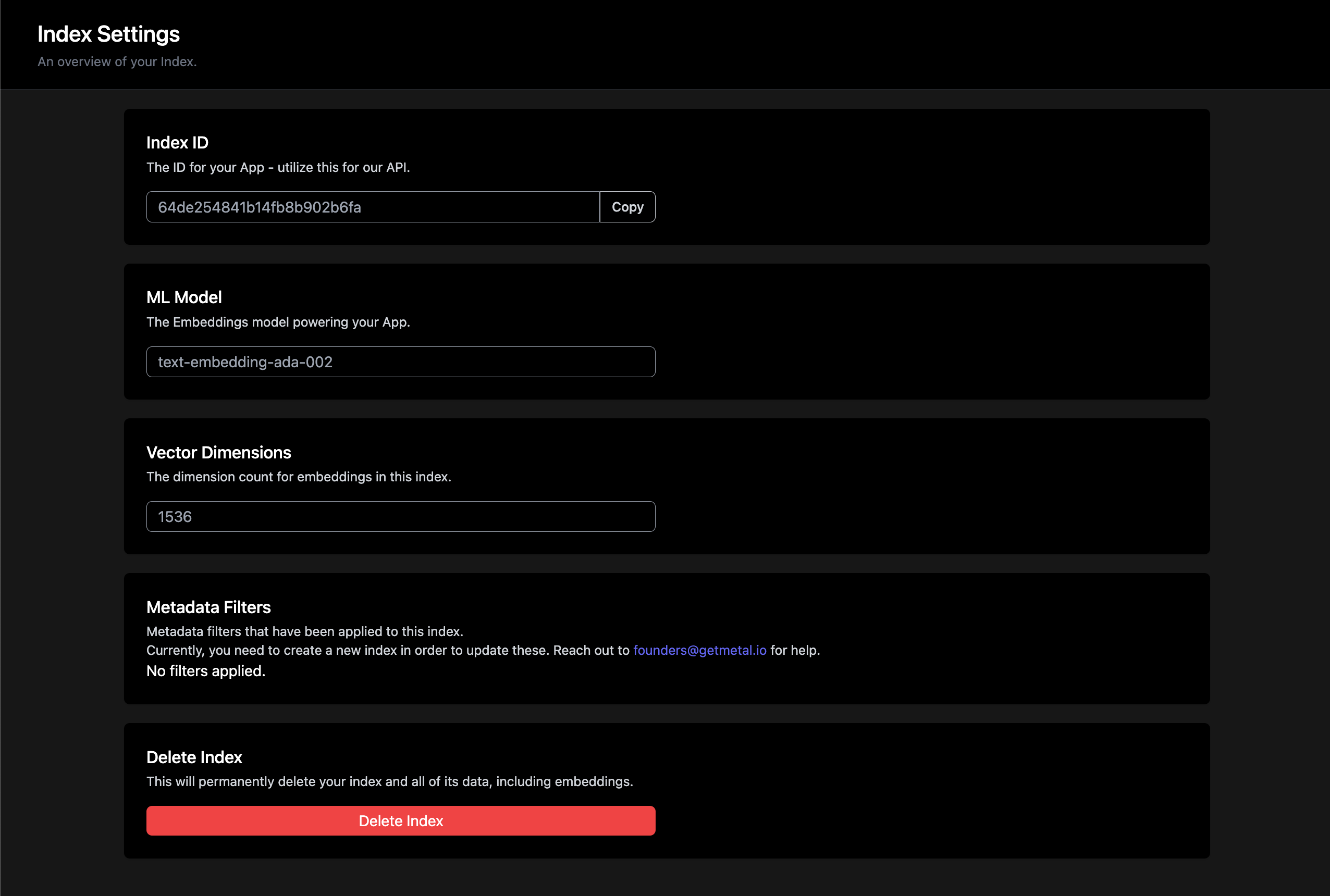Open the founders@getmetal.io email link
The height and width of the screenshot is (896, 1330).
click(699, 650)
